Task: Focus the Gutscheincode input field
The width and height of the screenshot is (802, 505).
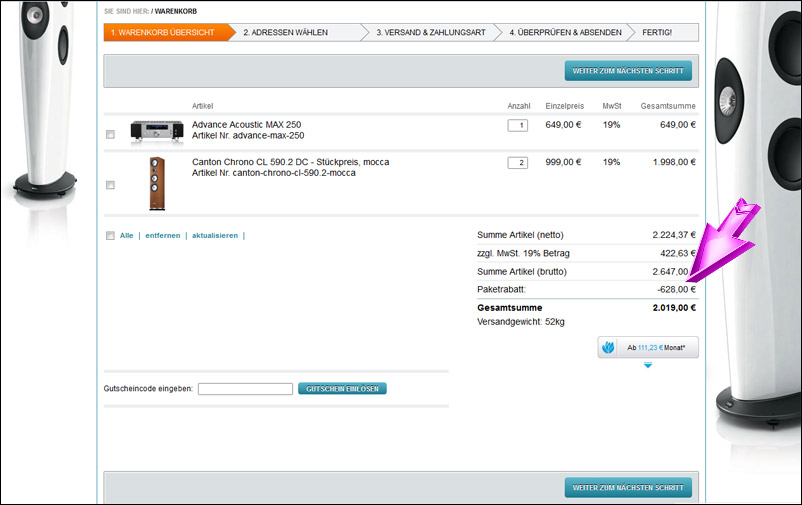Action: tap(245, 389)
